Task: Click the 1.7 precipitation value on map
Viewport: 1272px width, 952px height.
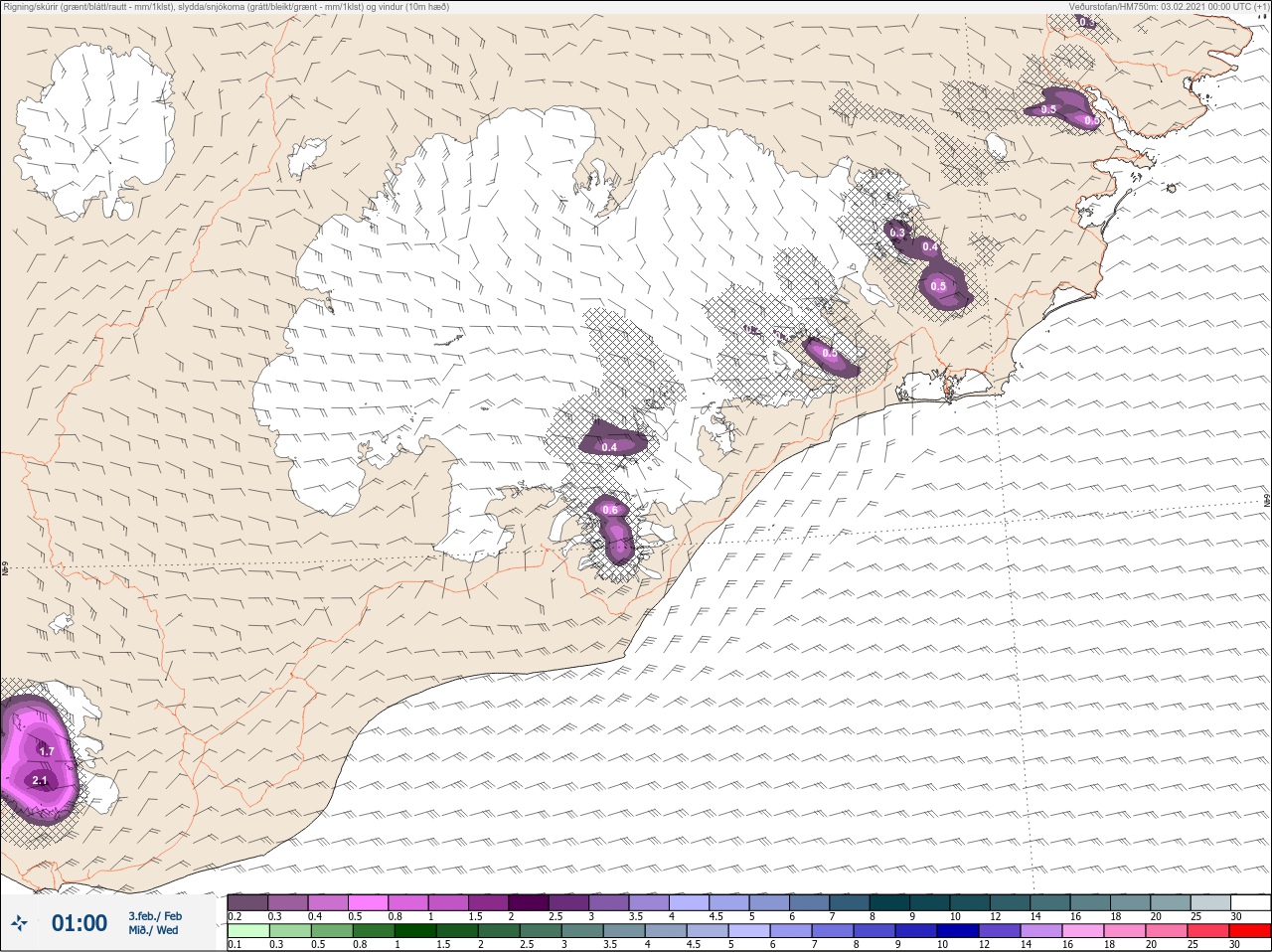Action: [46, 752]
